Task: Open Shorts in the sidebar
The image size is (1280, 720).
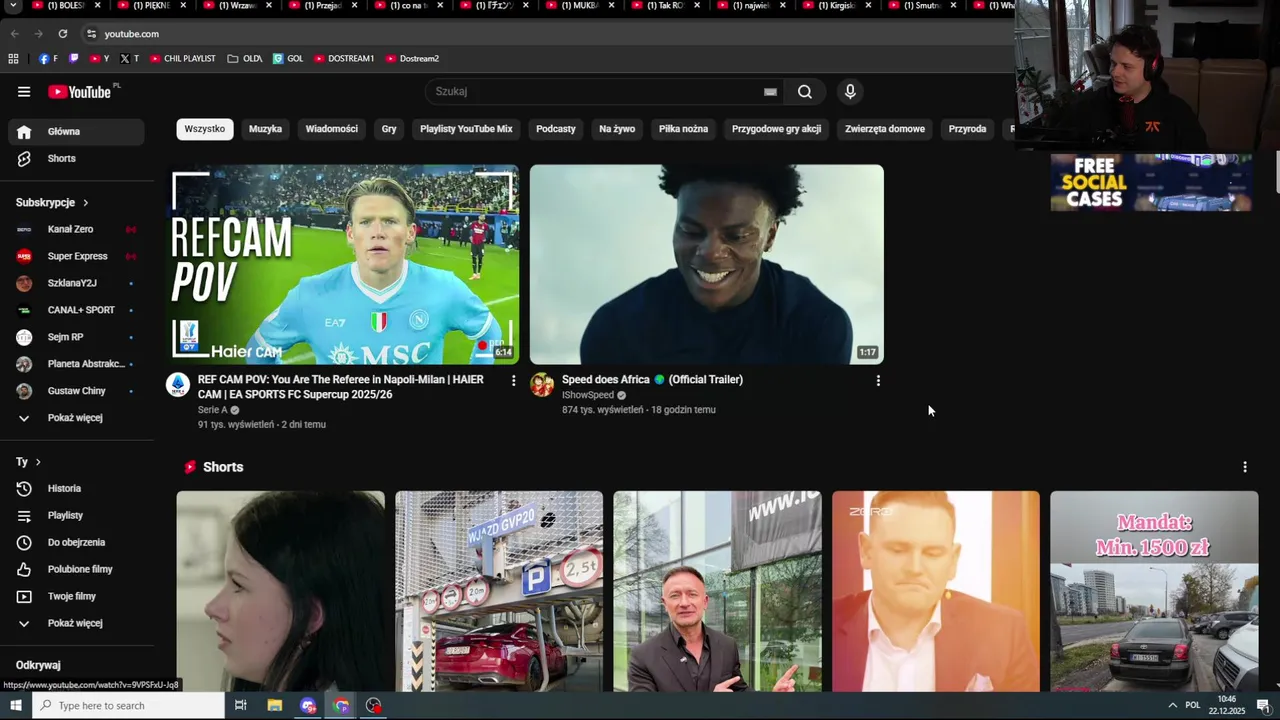Action: (x=76, y=159)
